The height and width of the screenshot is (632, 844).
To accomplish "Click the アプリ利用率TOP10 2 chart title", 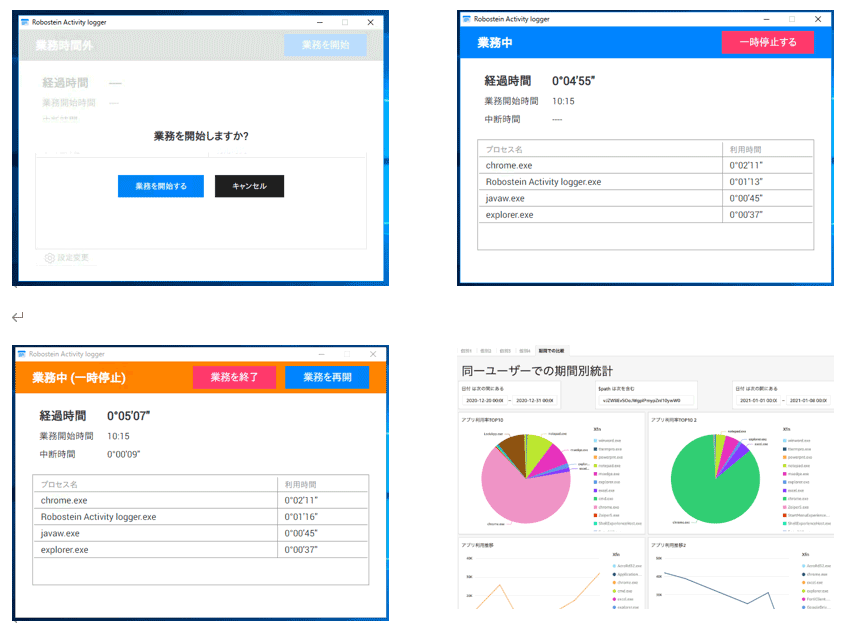I will (x=674, y=420).
